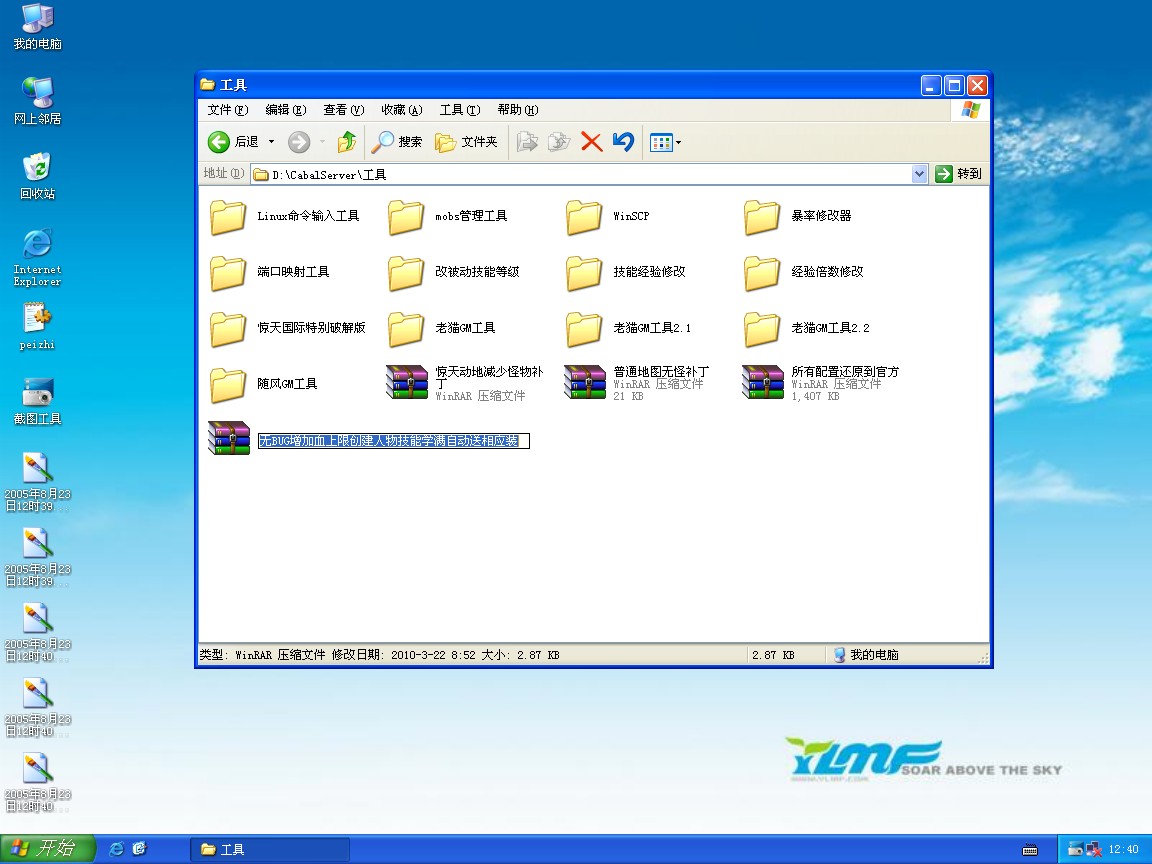The image size is (1152, 864).
Task: Open the Search (搜索) toolbar button
Action: (x=397, y=142)
